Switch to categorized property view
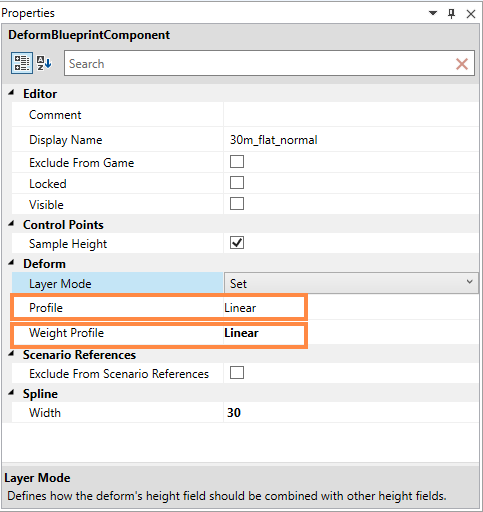 (x=22, y=63)
